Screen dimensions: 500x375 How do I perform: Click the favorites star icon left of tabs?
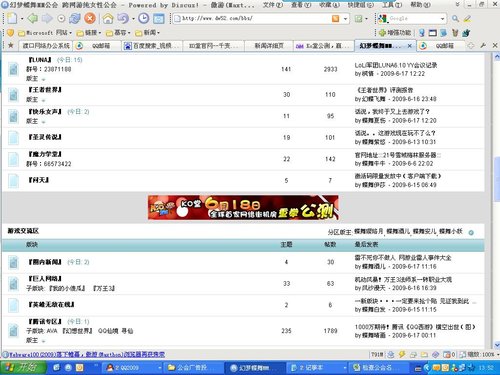click(x=10, y=45)
